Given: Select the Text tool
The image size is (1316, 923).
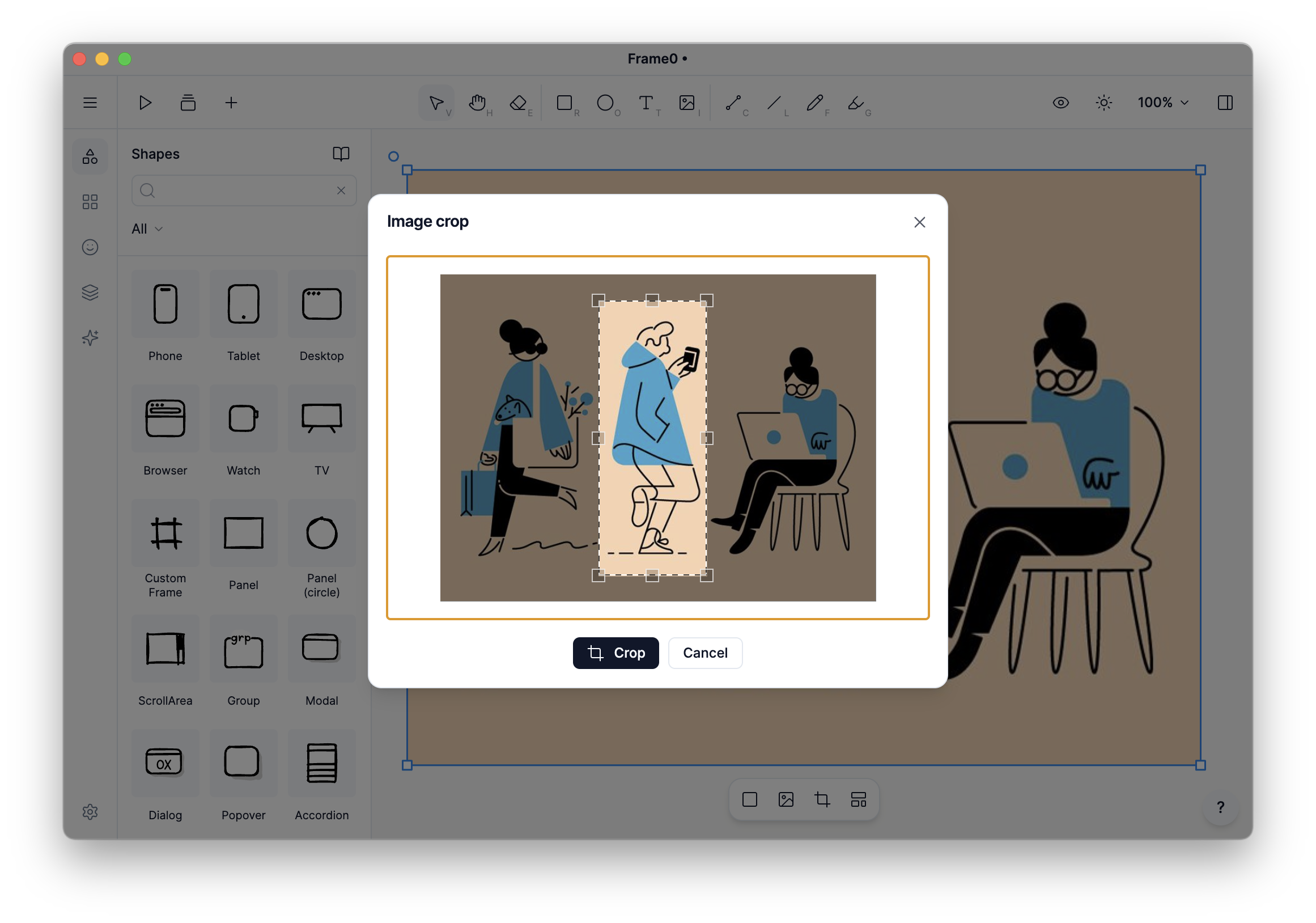Looking at the screenshot, I should (646, 103).
